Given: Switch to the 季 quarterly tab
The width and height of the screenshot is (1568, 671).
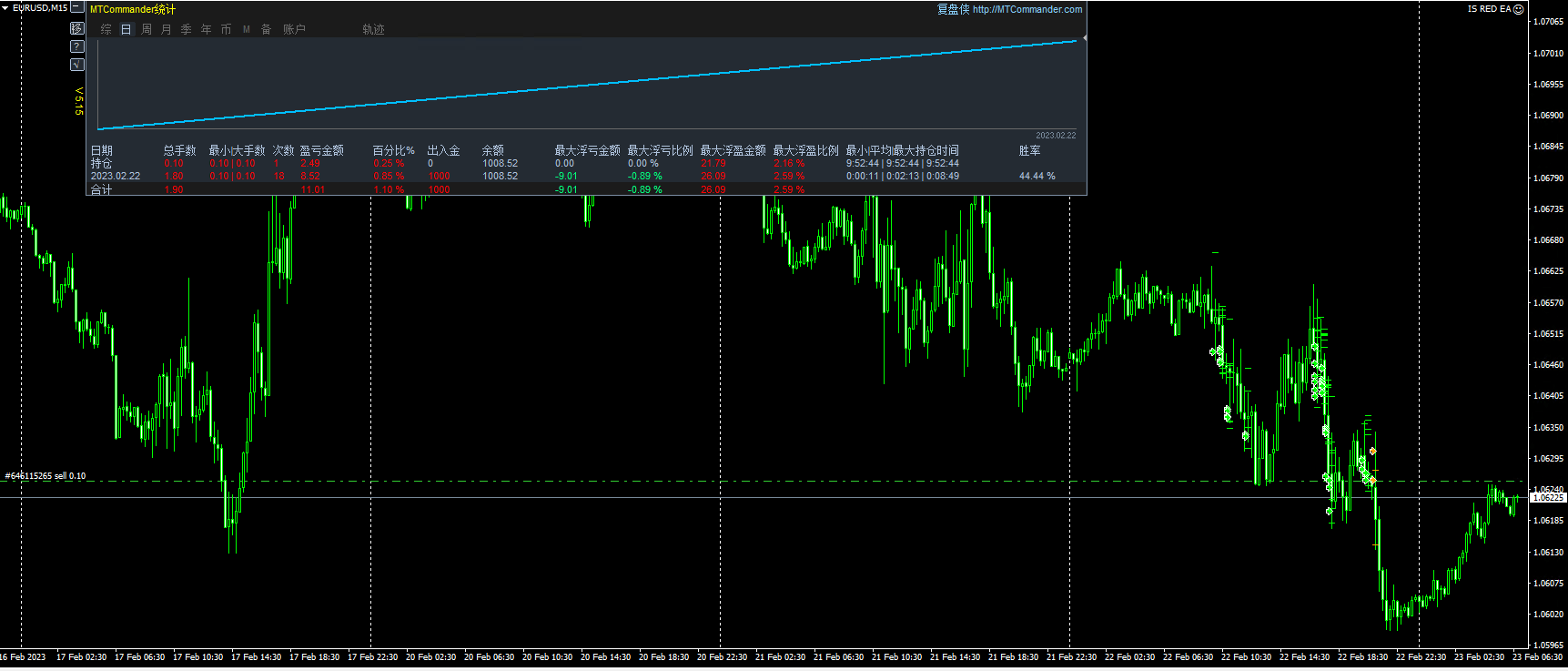Looking at the screenshot, I should (187, 29).
